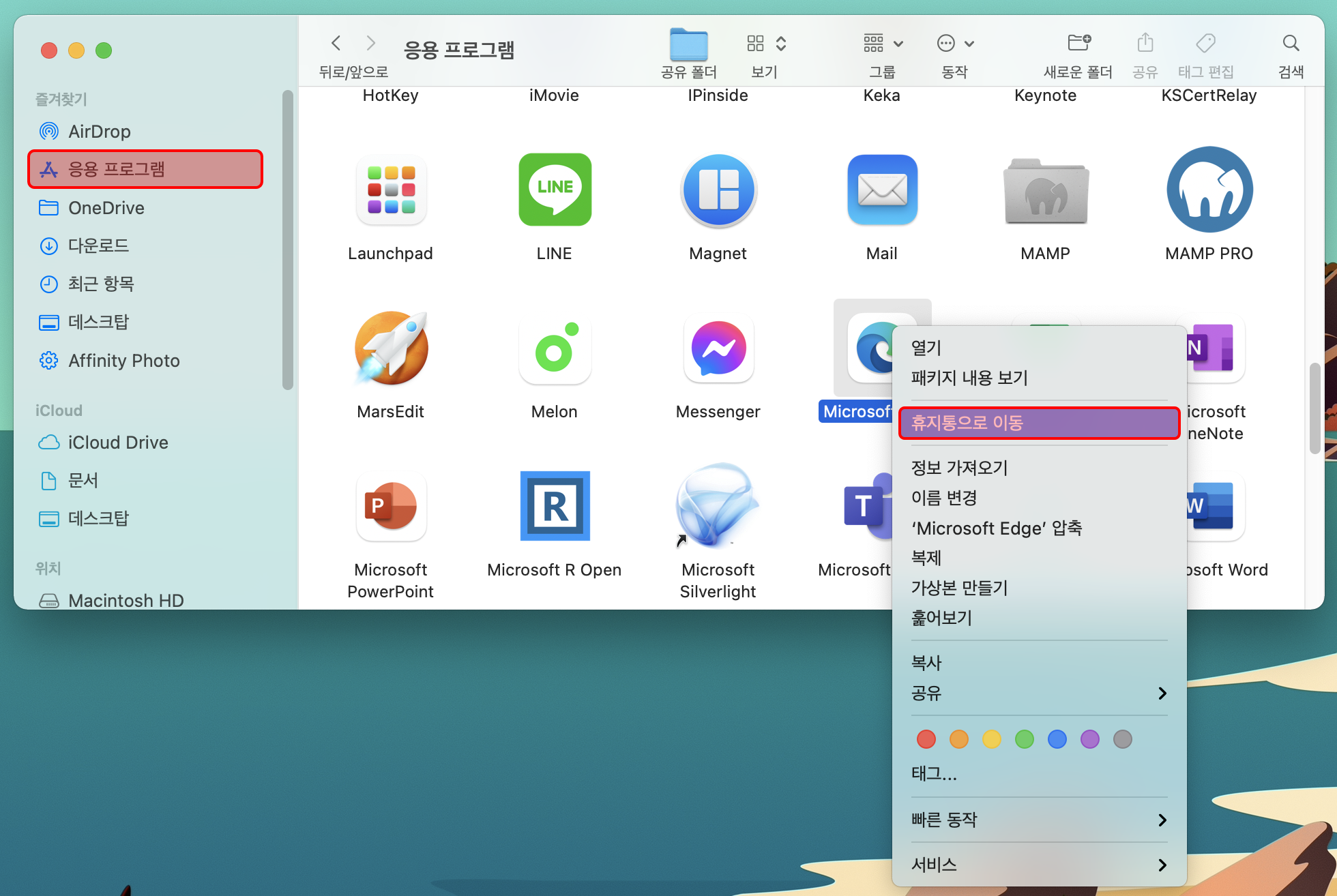Open the Launchpad app icon

[391, 190]
